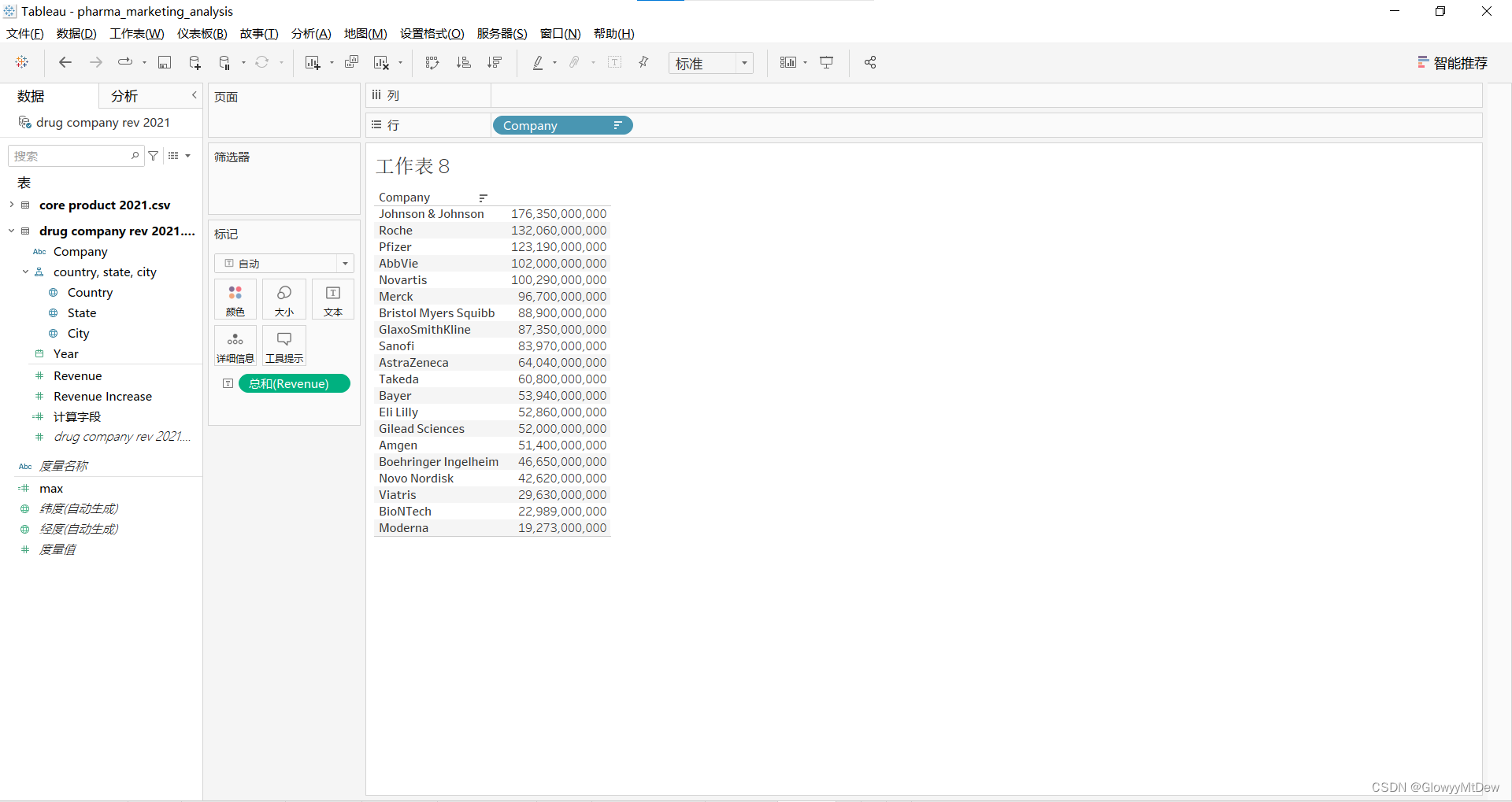Click the 总和(Revenue) pill in marks
1512x802 pixels.
[294, 383]
